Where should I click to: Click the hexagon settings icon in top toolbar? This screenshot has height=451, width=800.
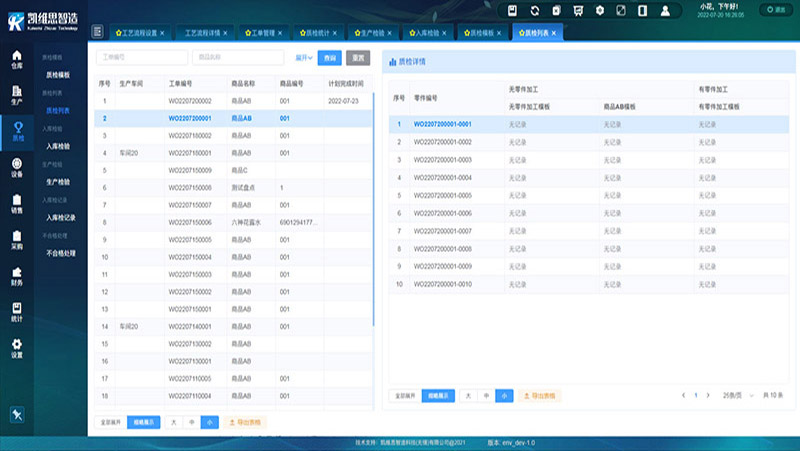pyautogui.click(x=600, y=10)
